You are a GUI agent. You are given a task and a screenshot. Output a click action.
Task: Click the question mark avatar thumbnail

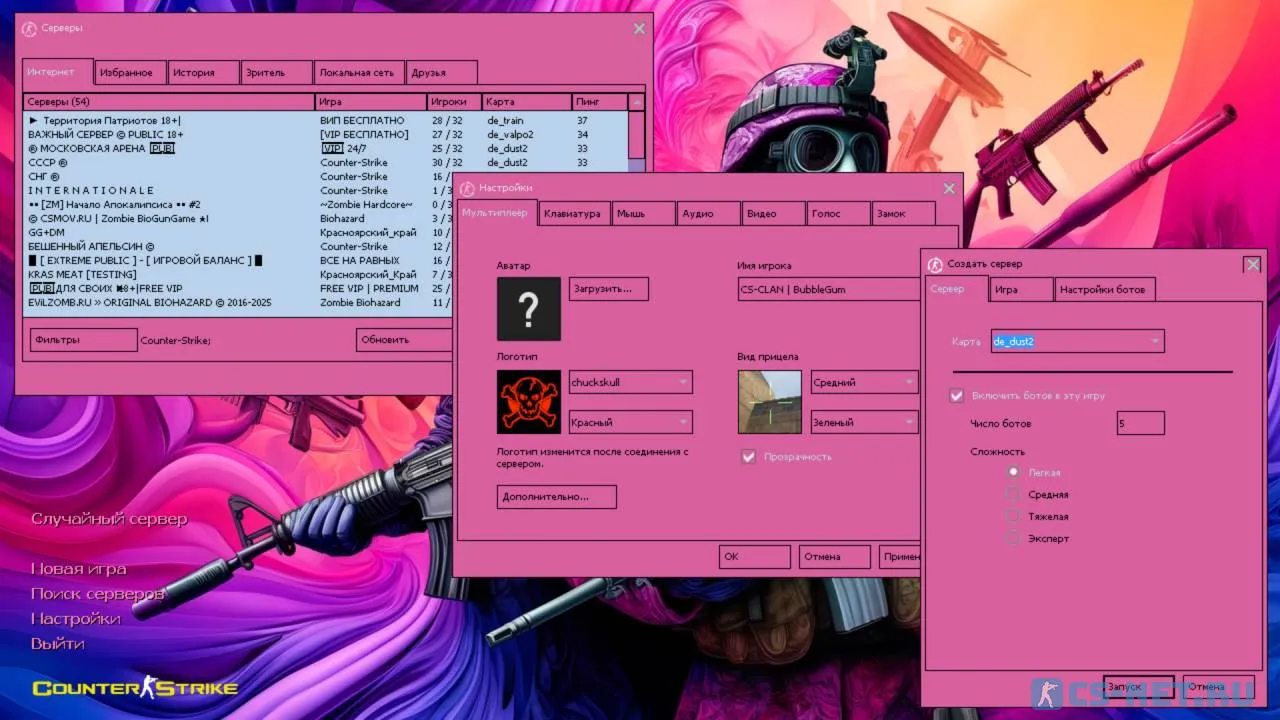pyautogui.click(x=529, y=309)
